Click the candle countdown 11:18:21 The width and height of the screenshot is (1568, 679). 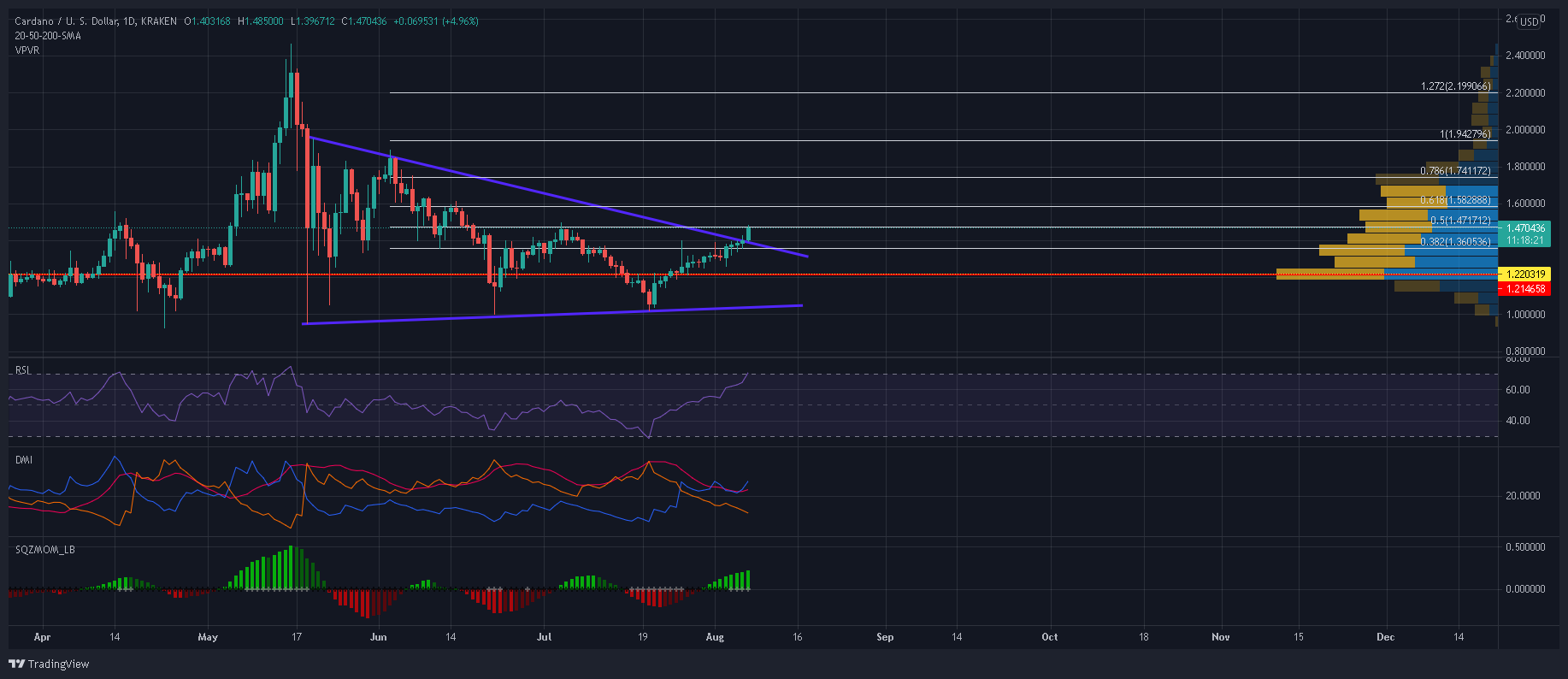1525,240
